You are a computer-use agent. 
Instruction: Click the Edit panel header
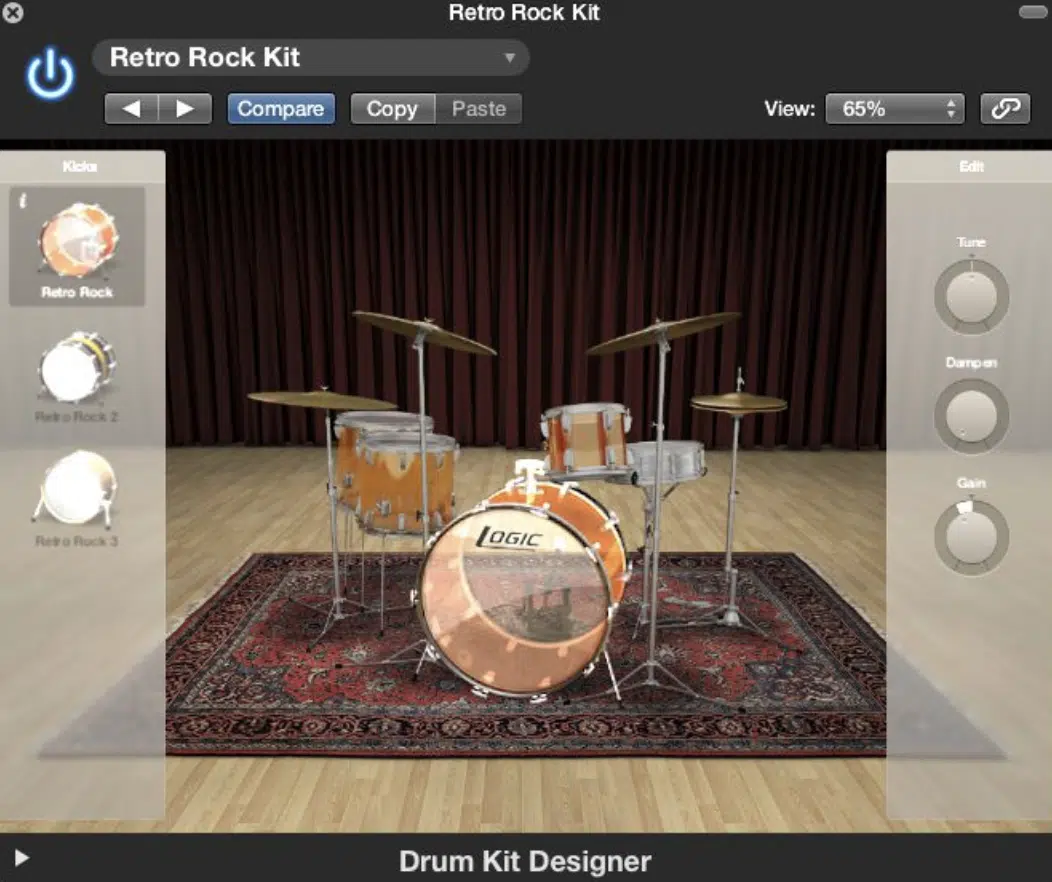tap(971, 166)
